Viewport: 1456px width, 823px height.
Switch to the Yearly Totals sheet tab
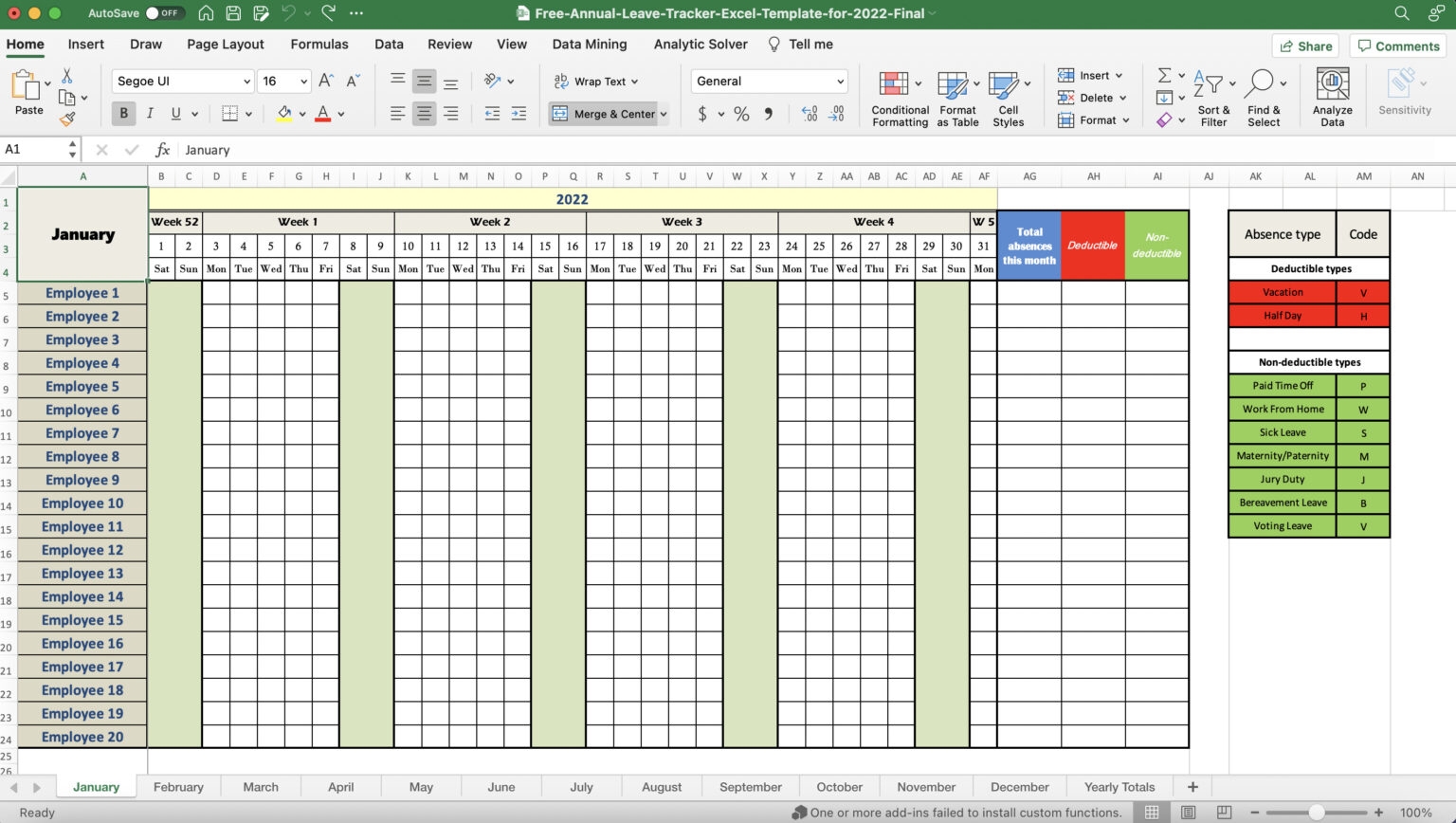click(1119, 787)
